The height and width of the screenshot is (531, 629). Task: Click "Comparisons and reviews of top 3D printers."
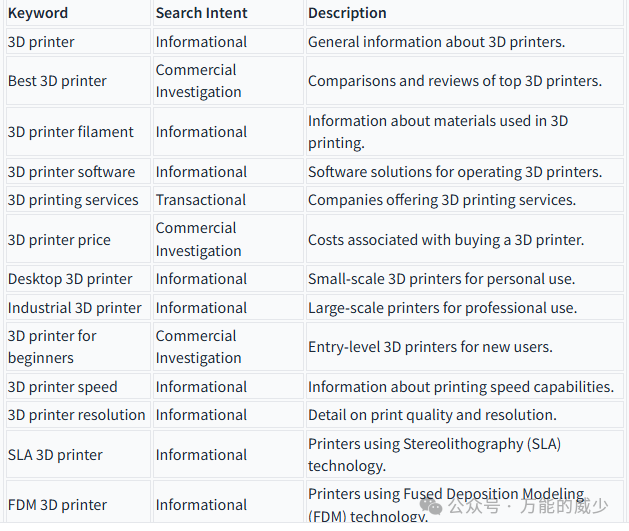click(455, 81)
